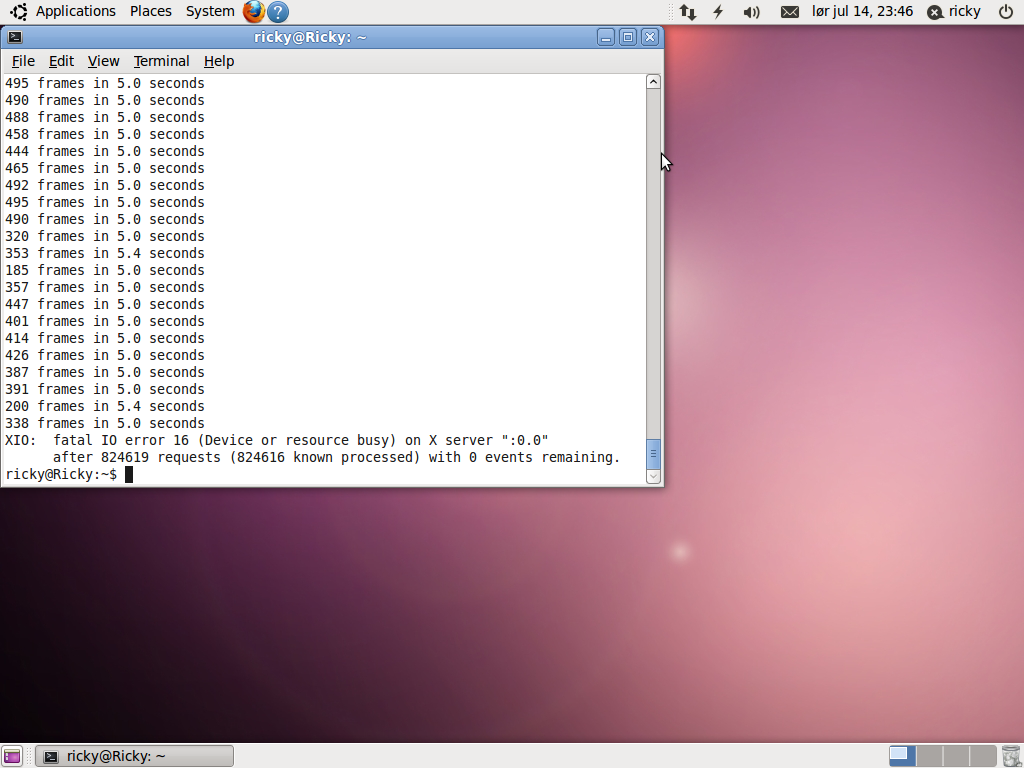Click the line '338 frames in 5.0 seconds'
This screenshot has height=768, width=1024.
coord(104,423)
